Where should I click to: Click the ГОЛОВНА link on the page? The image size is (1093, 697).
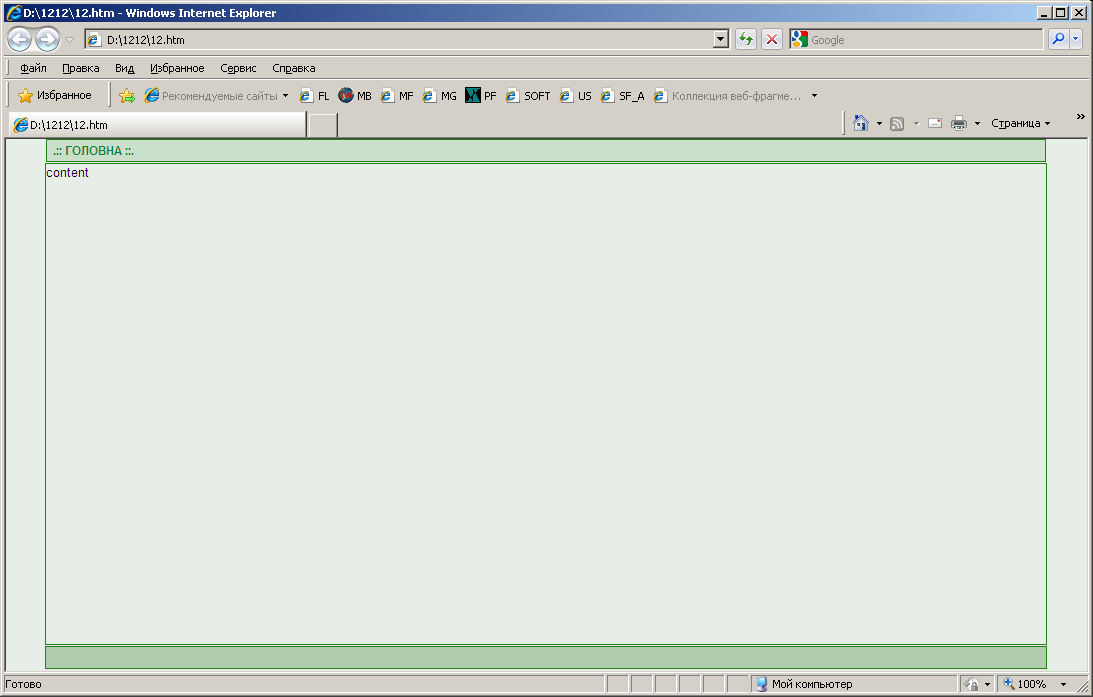93,151
